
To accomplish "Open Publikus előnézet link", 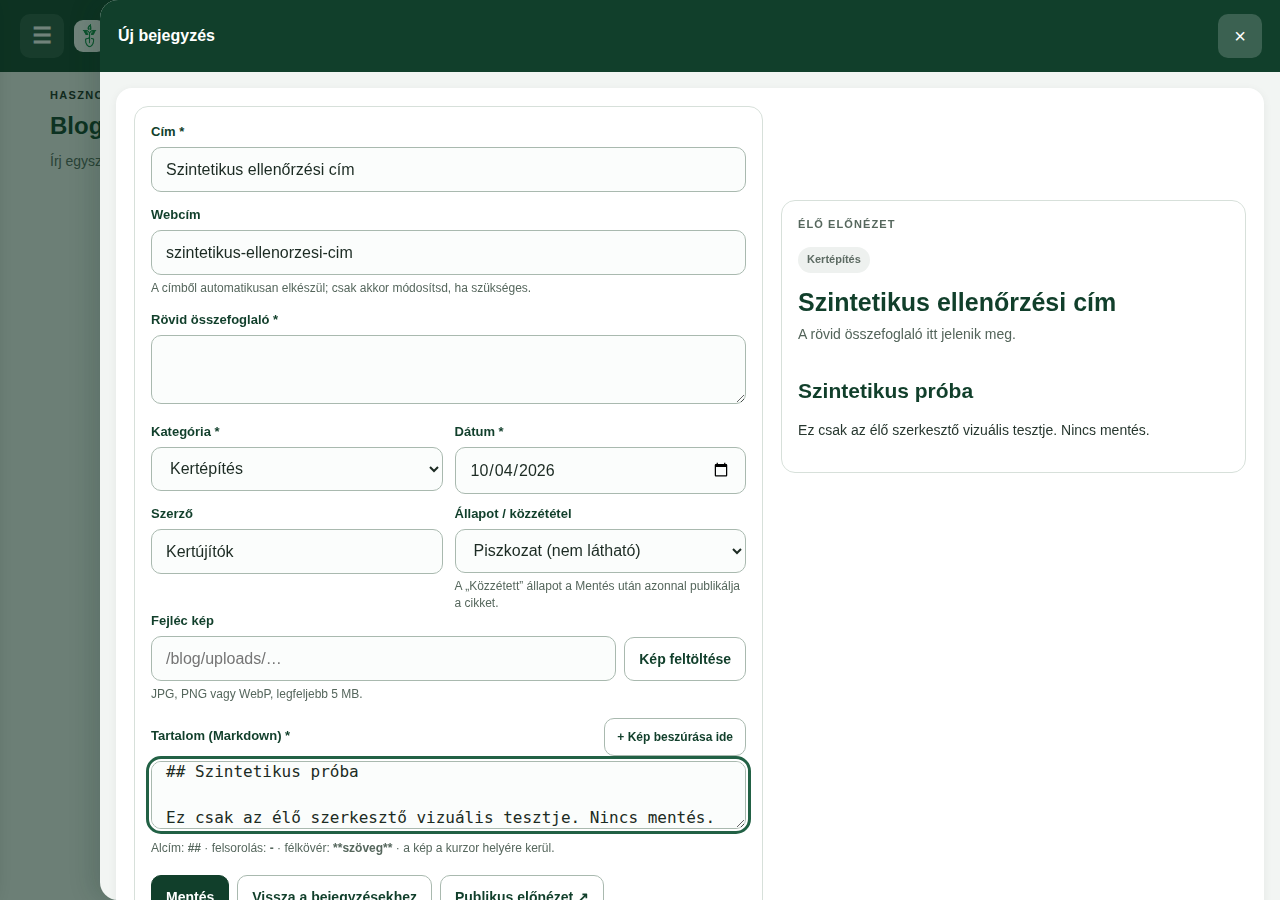I will [522, 889].
